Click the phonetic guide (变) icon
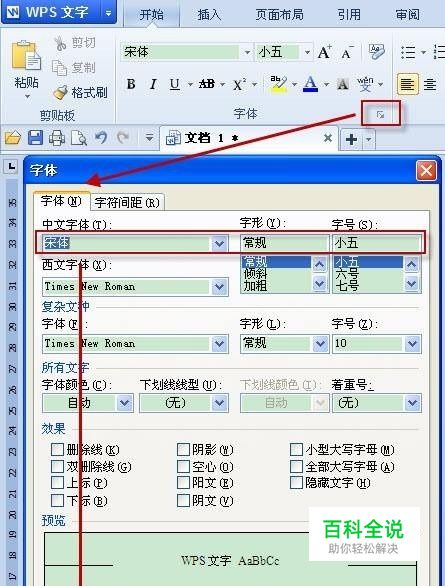Viewport: 445px width, 586px height. (365, 84)
